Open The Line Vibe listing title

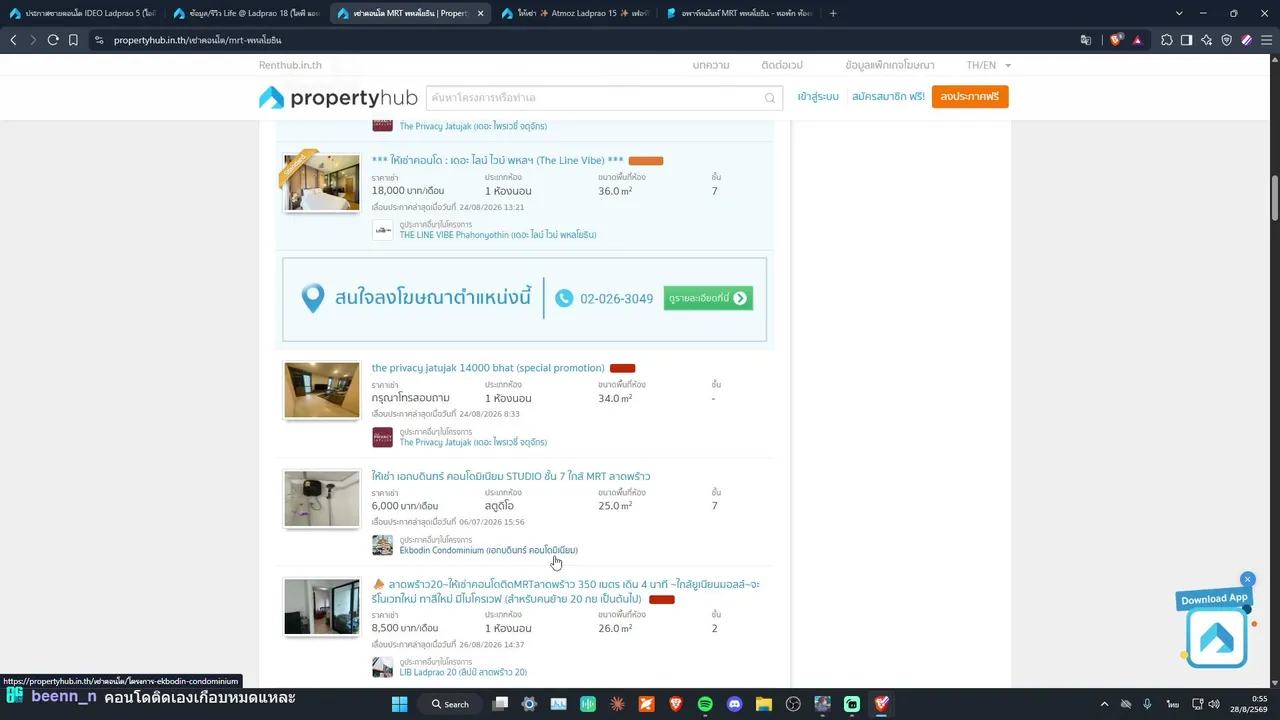[x=497, y=160]
